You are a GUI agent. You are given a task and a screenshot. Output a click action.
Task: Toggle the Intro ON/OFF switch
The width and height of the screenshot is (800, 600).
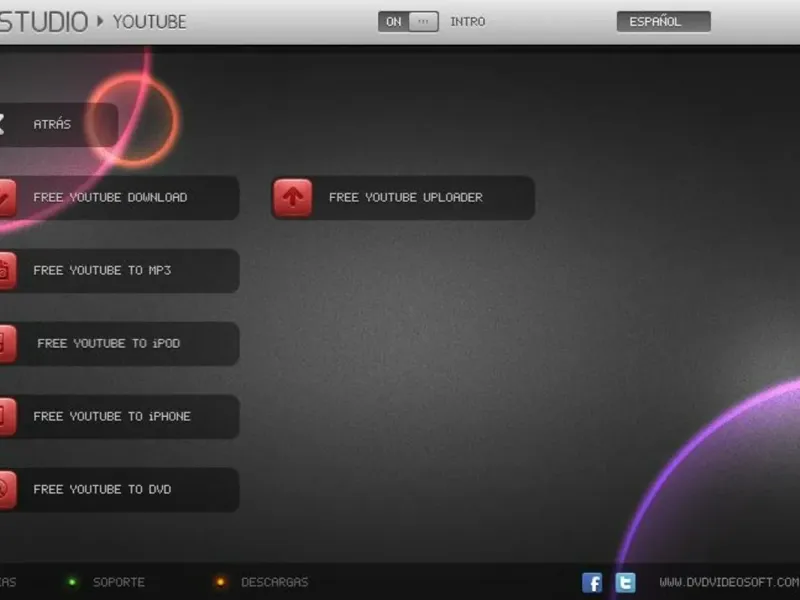pyautogui.click(x=408, y=21)
